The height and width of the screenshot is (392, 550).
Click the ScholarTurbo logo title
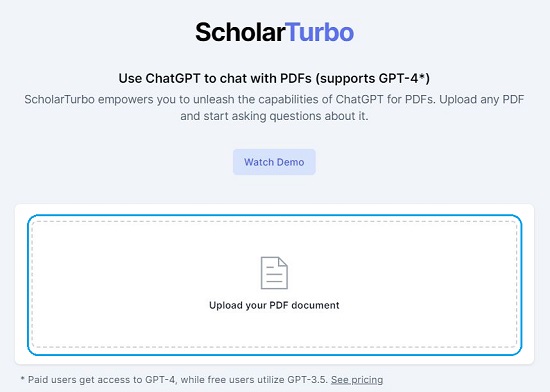point(274,32)
